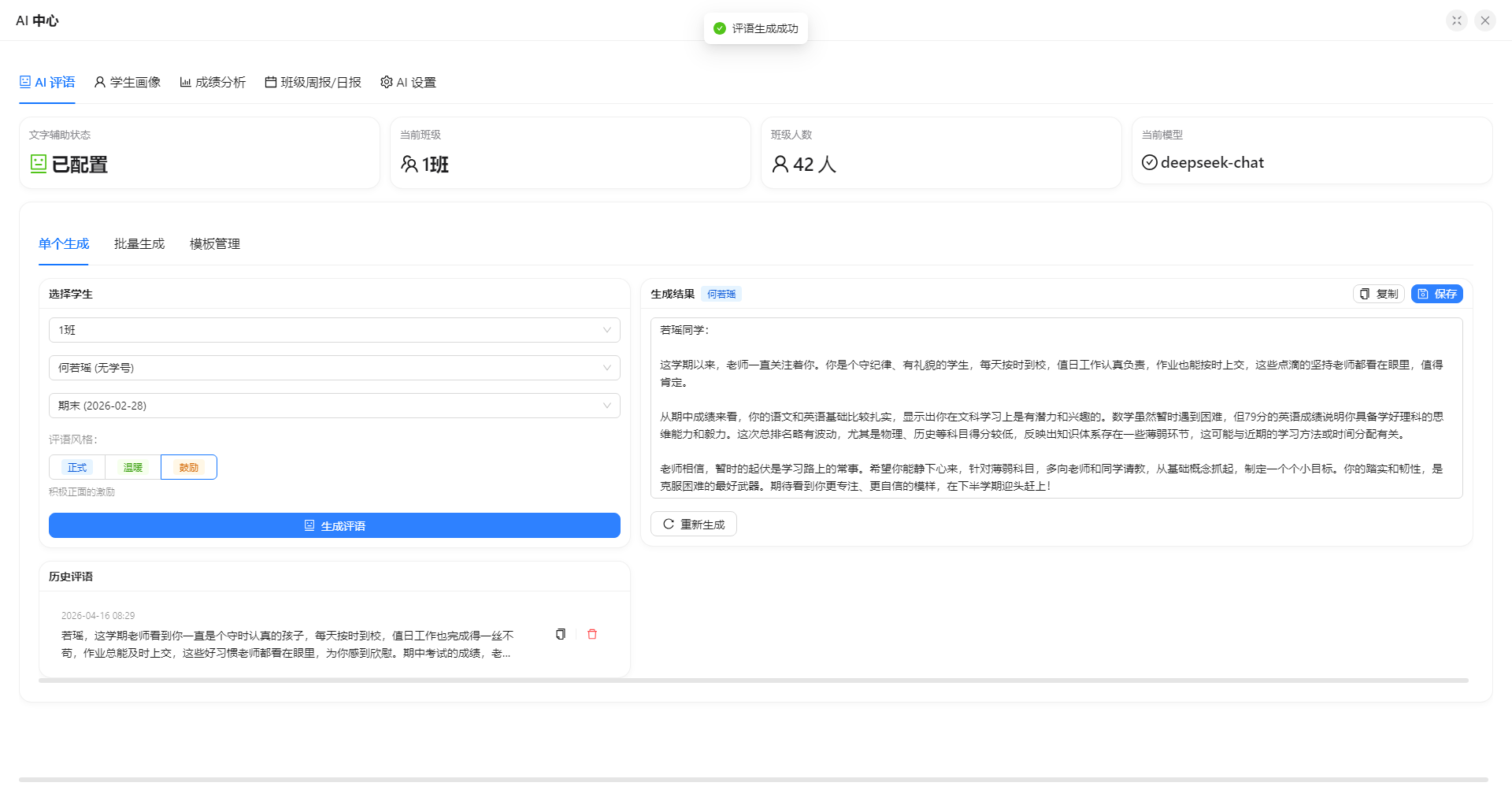Click chevron arrow of exam selector
1512x801 pixels.
(x=607, y=406)
